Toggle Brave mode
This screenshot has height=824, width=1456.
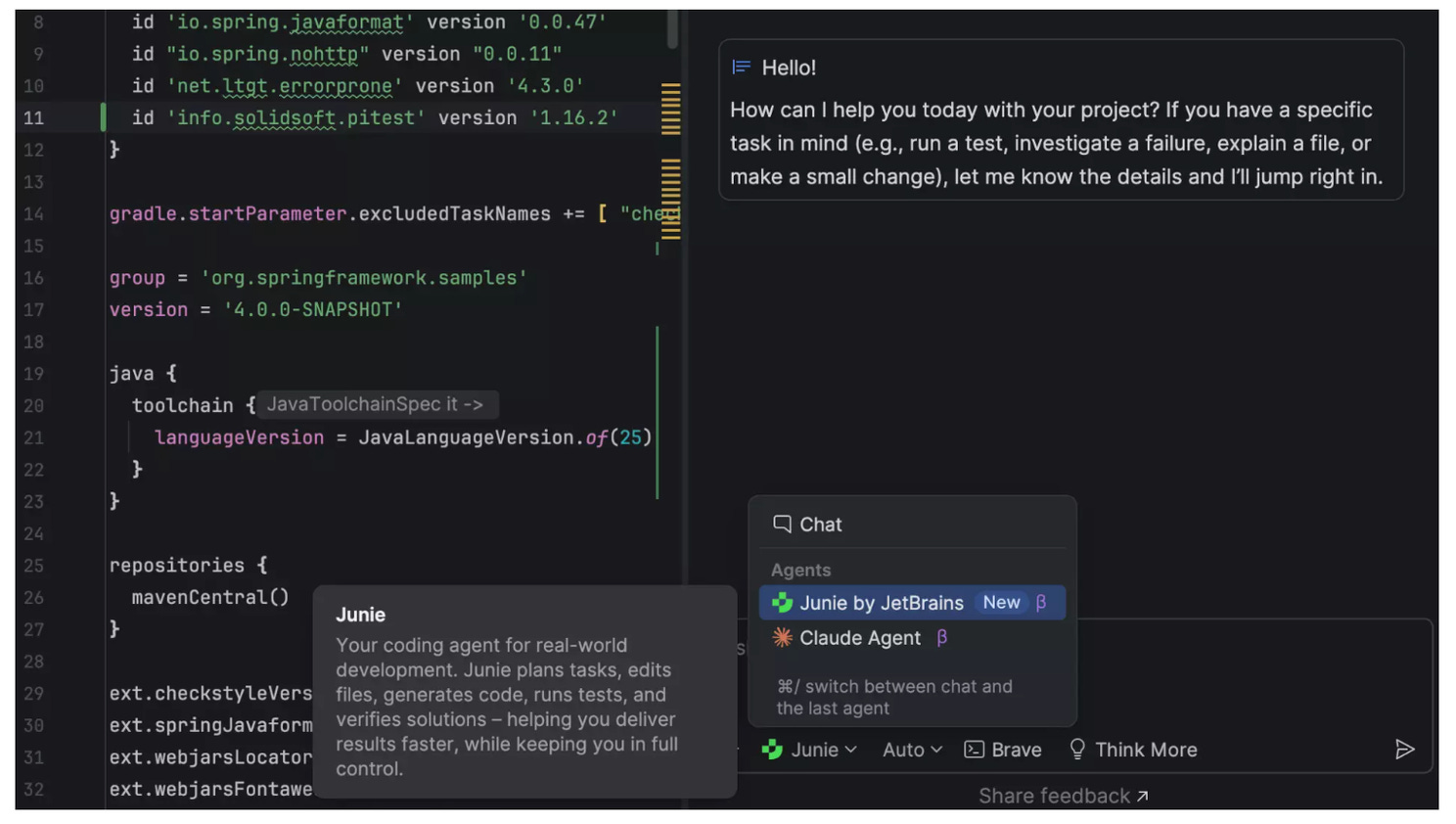(x=1003, y=750)
